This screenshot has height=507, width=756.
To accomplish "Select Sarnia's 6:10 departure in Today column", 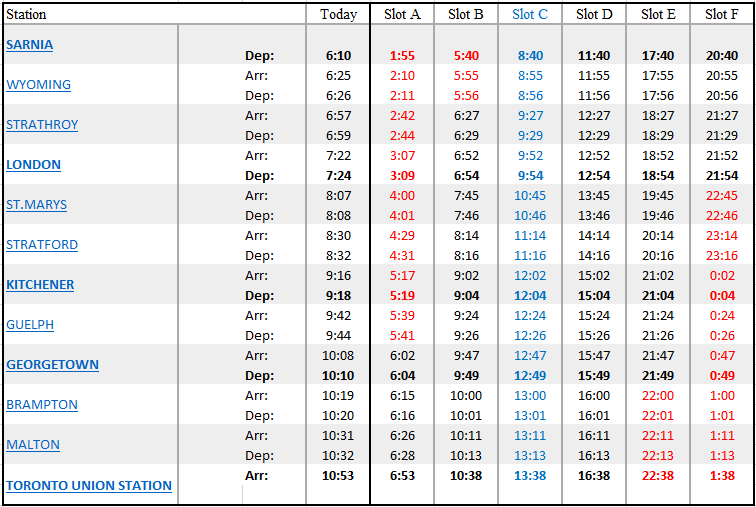I will (338, 56).
